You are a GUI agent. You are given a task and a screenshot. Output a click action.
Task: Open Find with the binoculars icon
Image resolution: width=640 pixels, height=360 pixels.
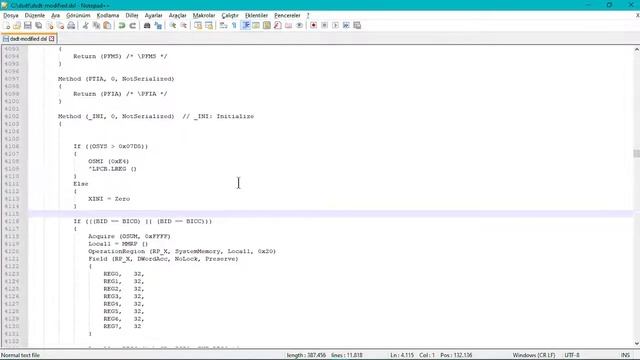147,25
